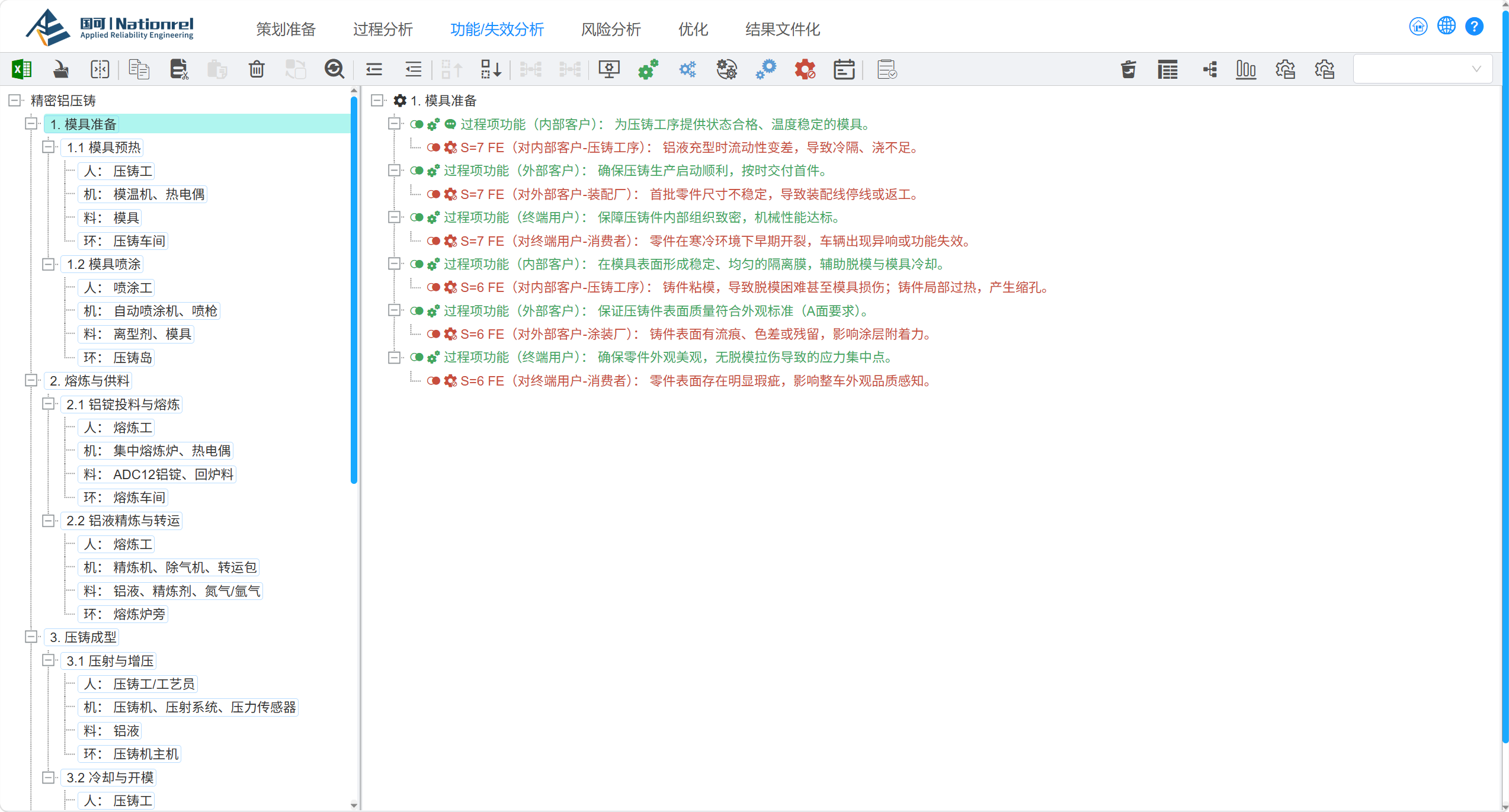Click the Excel export icon
The image size is (1509, 812).
22,69
